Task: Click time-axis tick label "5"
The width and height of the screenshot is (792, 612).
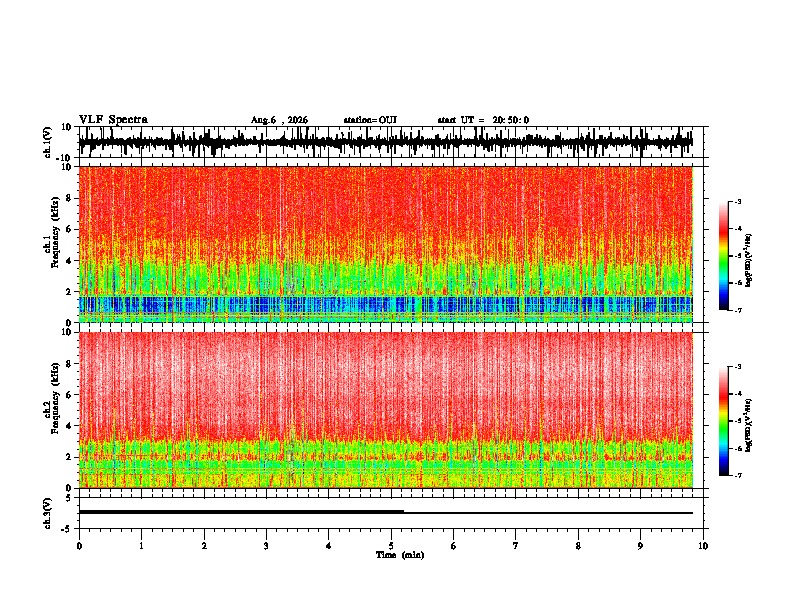Action: tap(391, 546)
